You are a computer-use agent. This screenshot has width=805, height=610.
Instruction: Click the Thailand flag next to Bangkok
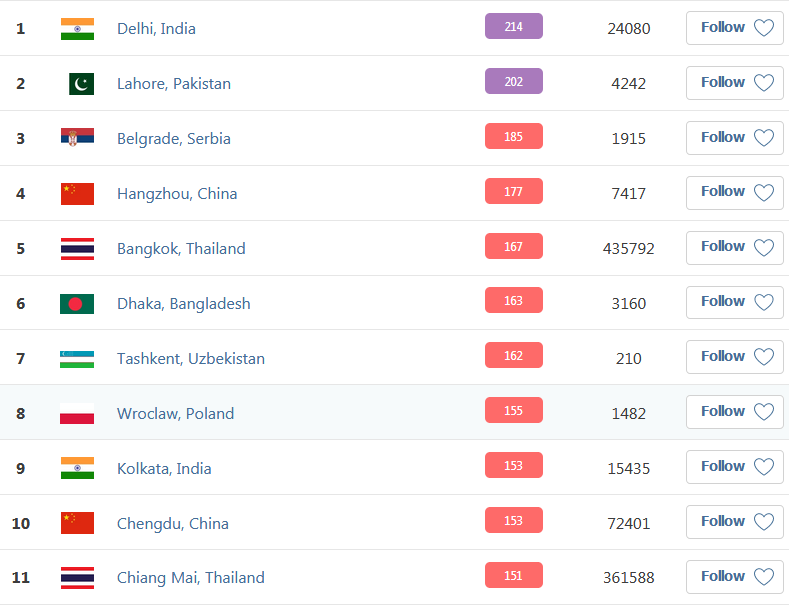[x=77, y=249]
